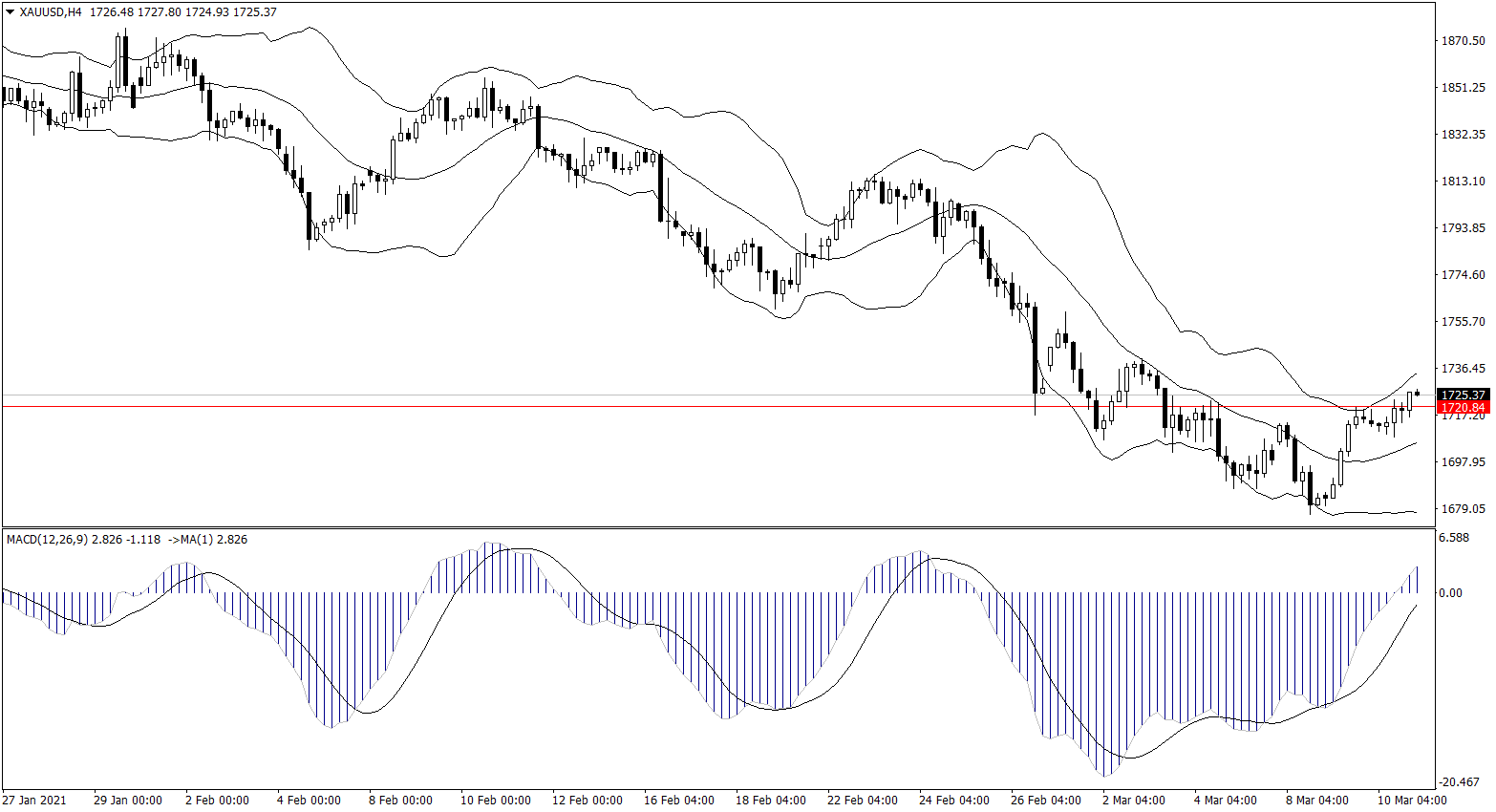This screenshot has width=1496, height=812.
Task: Click the 1755.70 price scale label
Action: tap(1463, 322)
